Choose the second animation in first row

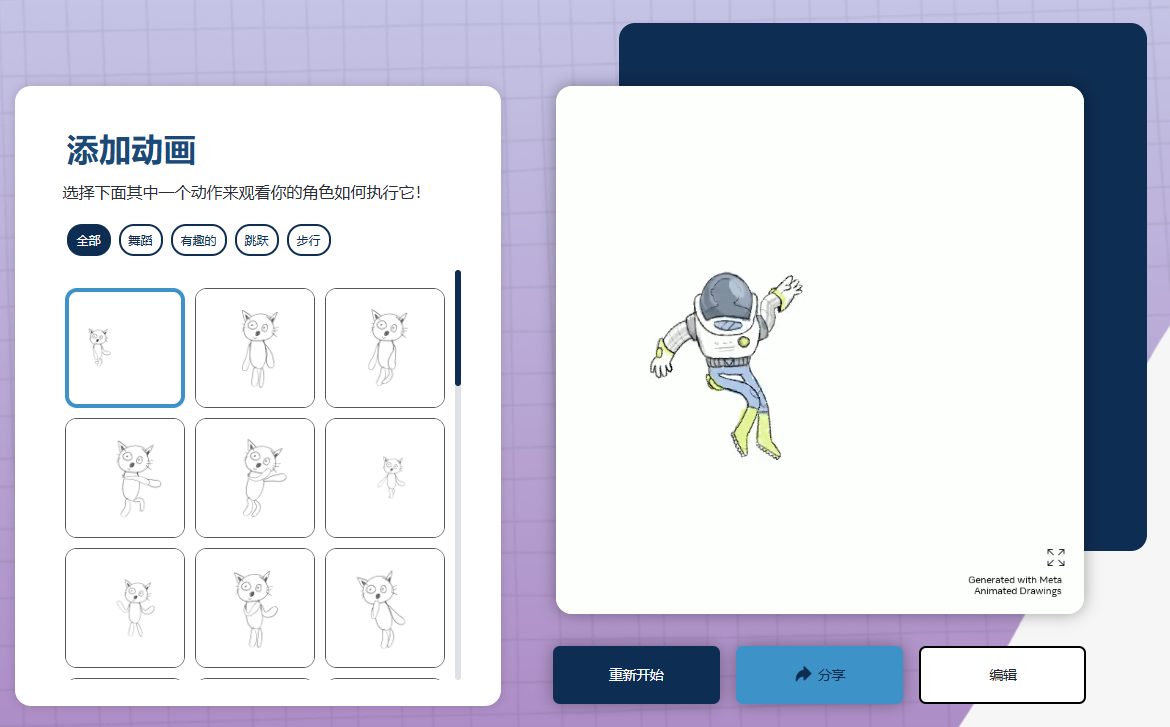coord(255,348)
